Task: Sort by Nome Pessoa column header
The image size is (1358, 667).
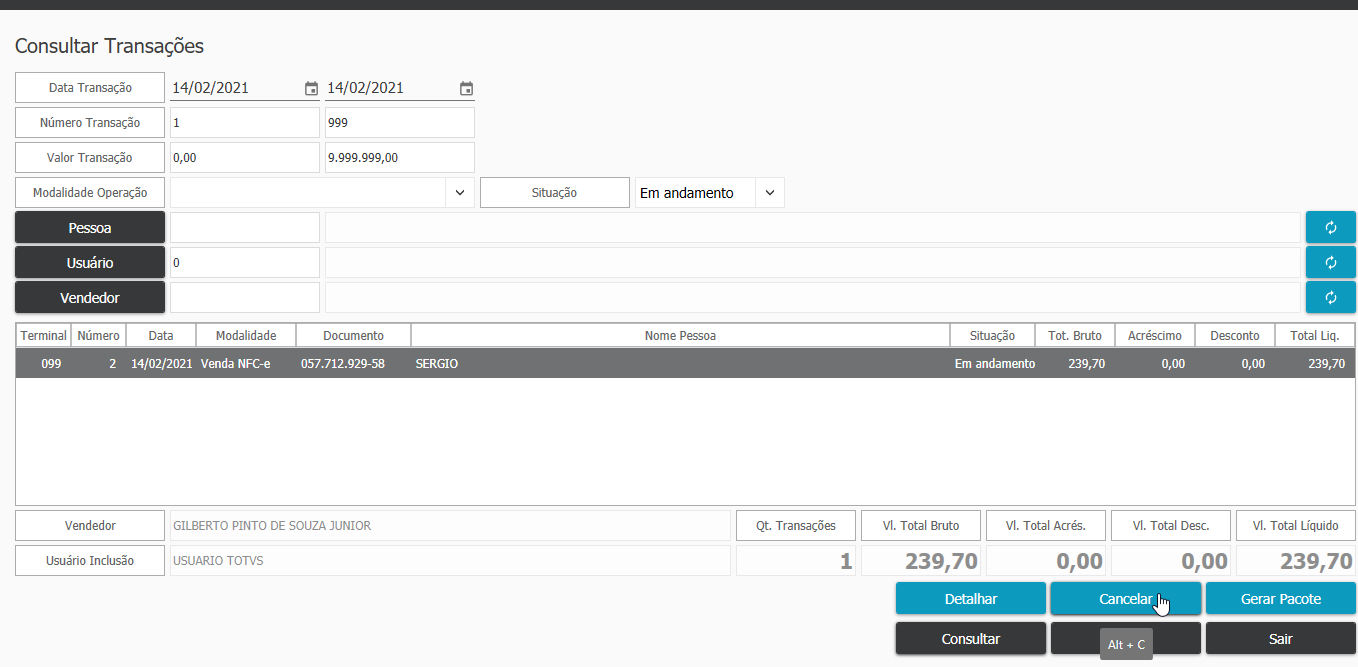Action: tap(680, 335)
